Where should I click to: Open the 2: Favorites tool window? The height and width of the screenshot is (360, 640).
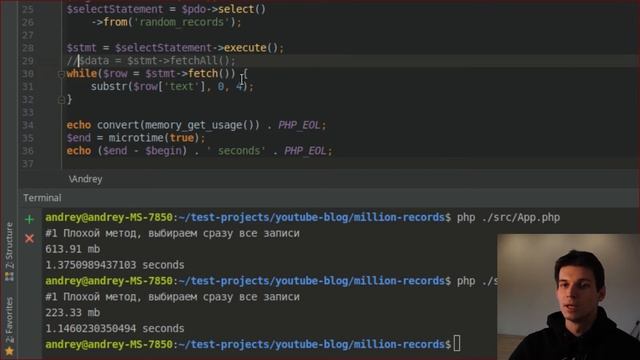pos(9,320)
